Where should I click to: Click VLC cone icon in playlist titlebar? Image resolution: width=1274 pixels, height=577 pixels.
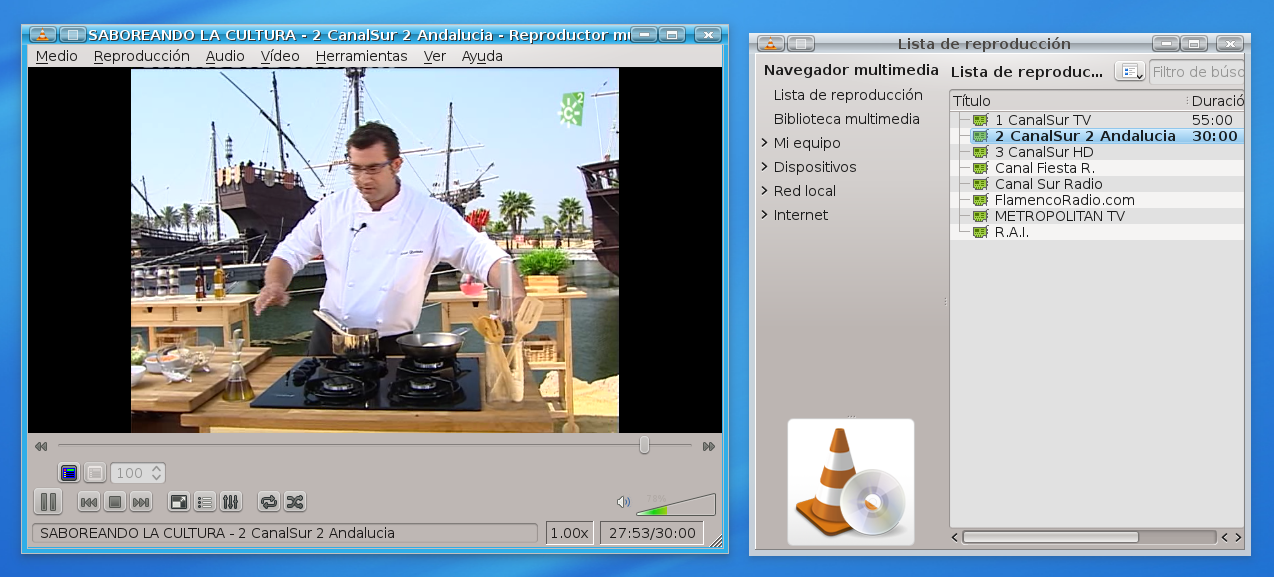pyautogui.click(x=770, y=43)
